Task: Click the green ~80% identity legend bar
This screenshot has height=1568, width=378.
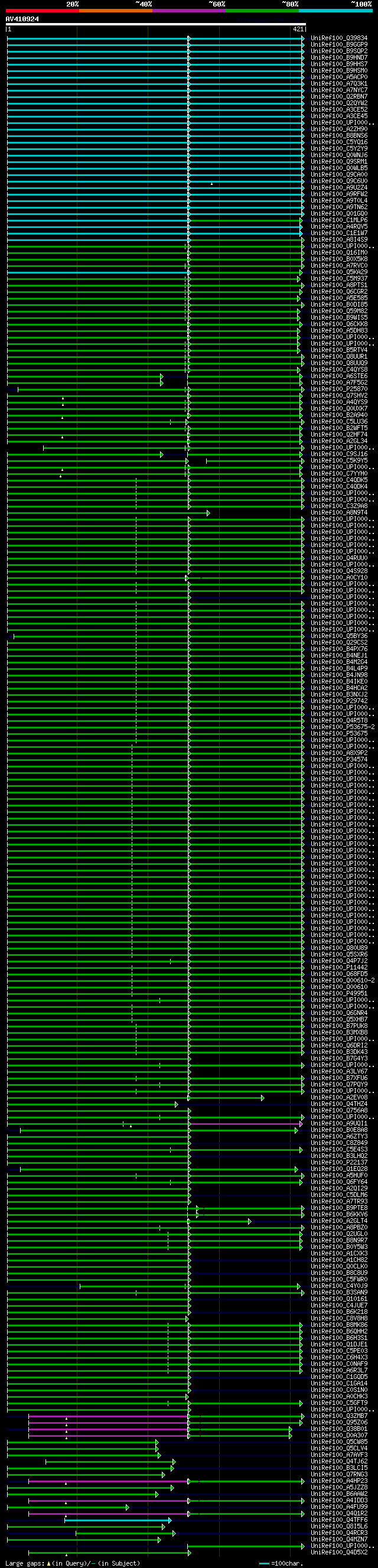Action: [x=262, y=11]
